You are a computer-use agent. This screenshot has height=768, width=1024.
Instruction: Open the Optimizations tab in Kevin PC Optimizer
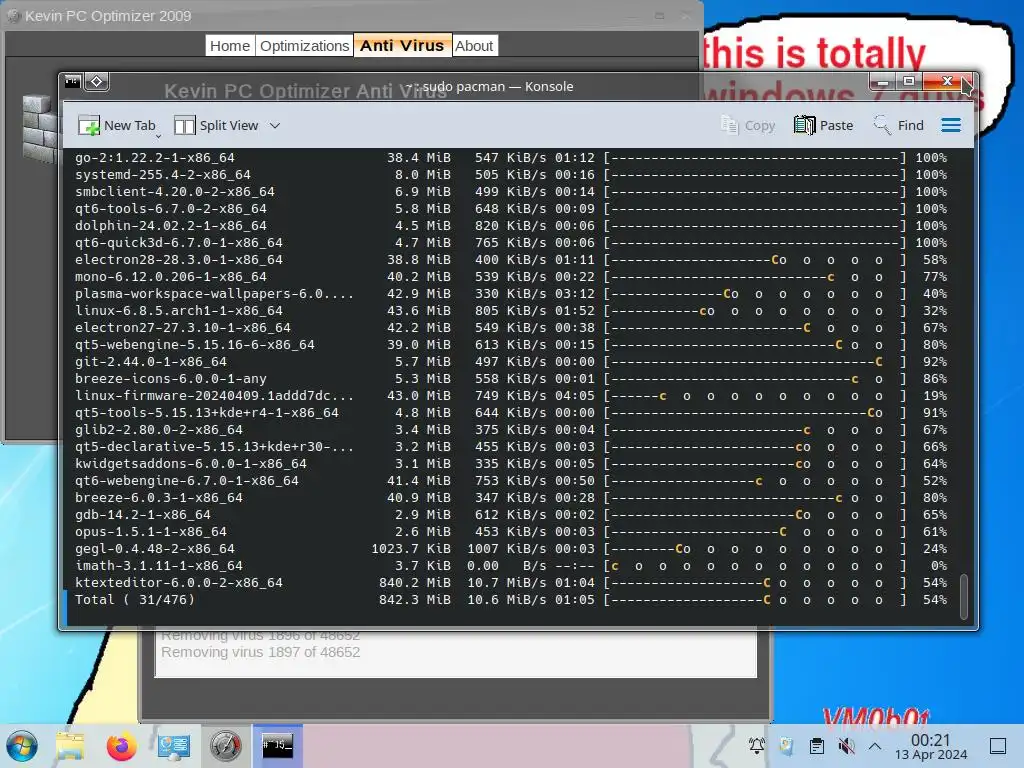click(x=304, y=46)
